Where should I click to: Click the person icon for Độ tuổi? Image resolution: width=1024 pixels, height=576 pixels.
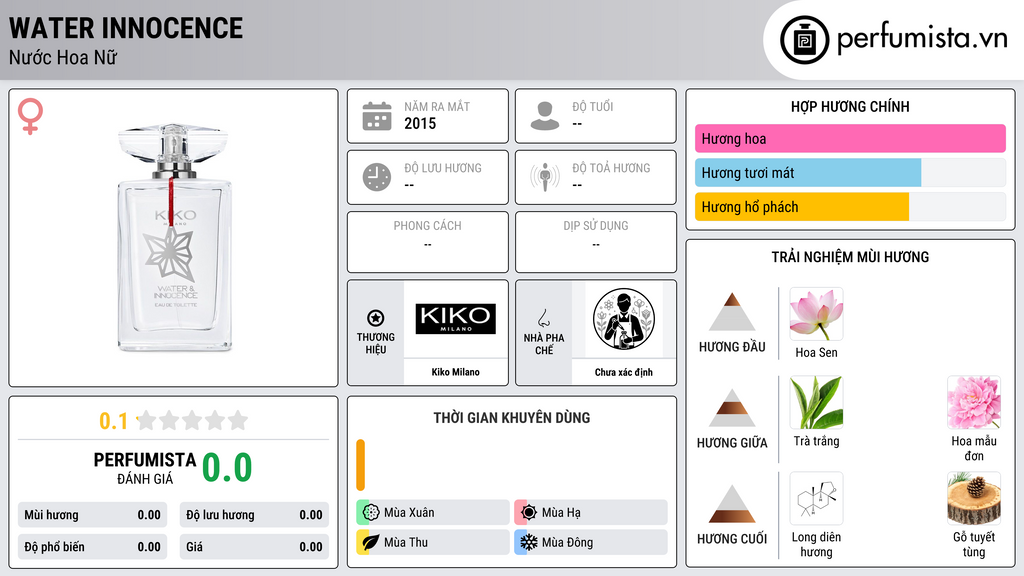[x=545, y=116]
